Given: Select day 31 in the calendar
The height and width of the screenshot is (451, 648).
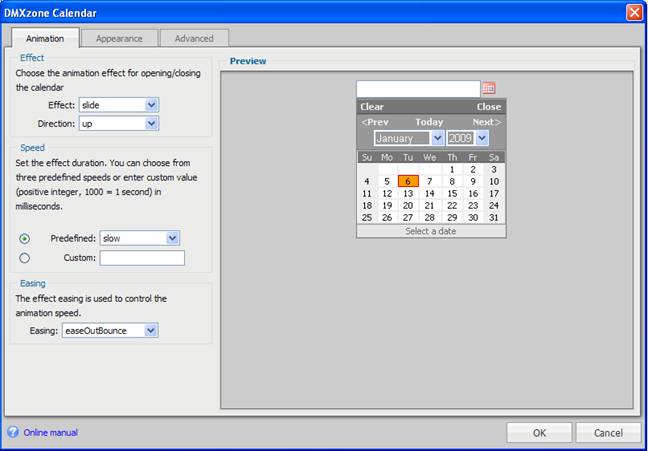Looking at the screenshot, I should 494,217.
